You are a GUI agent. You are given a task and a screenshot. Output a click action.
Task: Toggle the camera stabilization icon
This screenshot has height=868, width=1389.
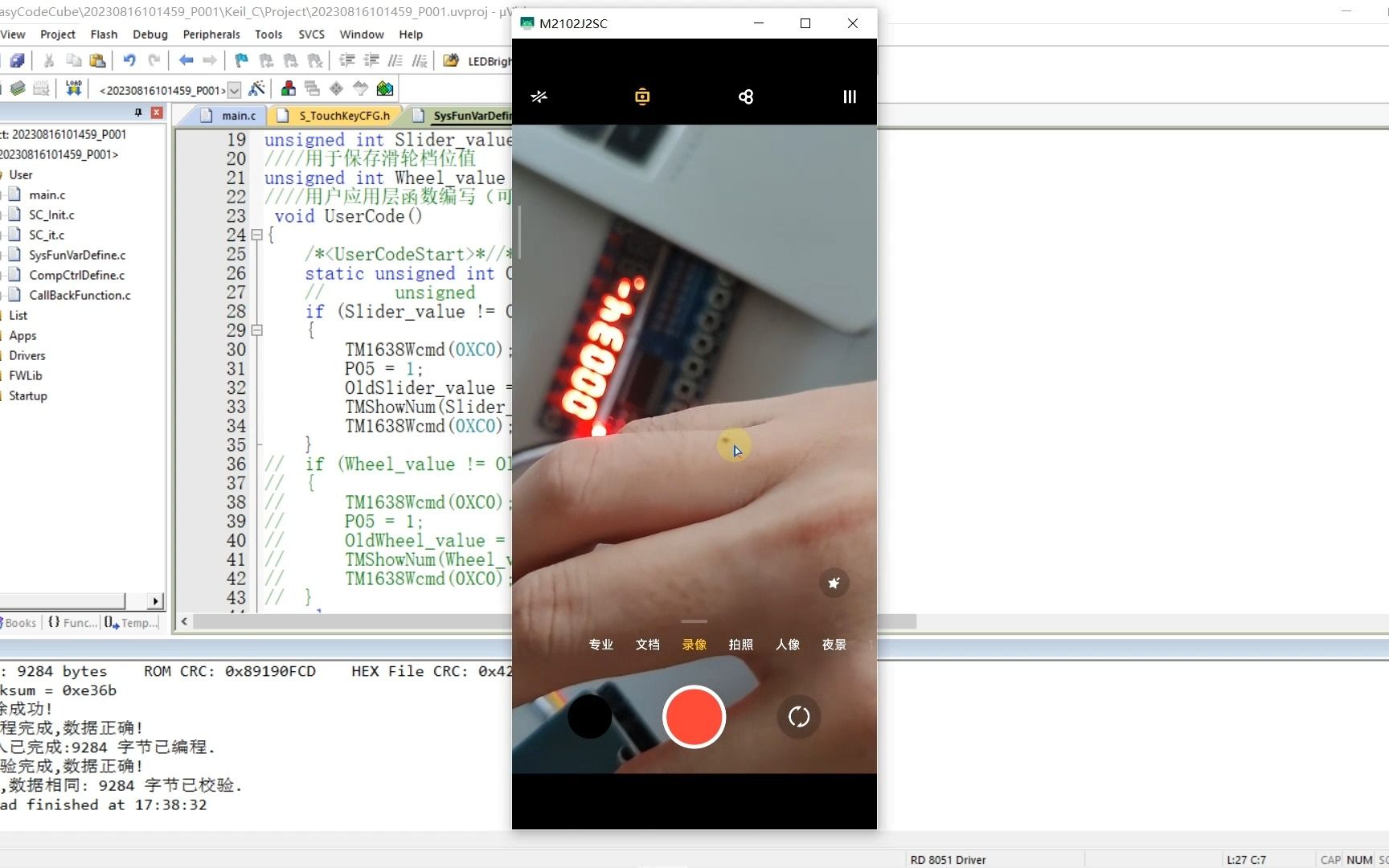coord(642,97)
